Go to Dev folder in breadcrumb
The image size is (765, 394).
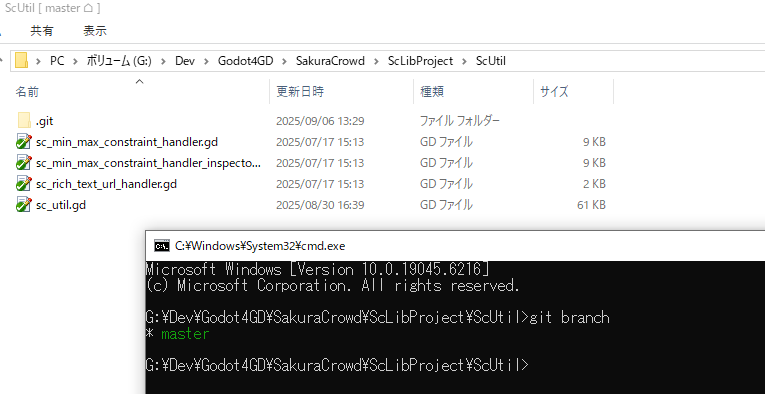185,61
